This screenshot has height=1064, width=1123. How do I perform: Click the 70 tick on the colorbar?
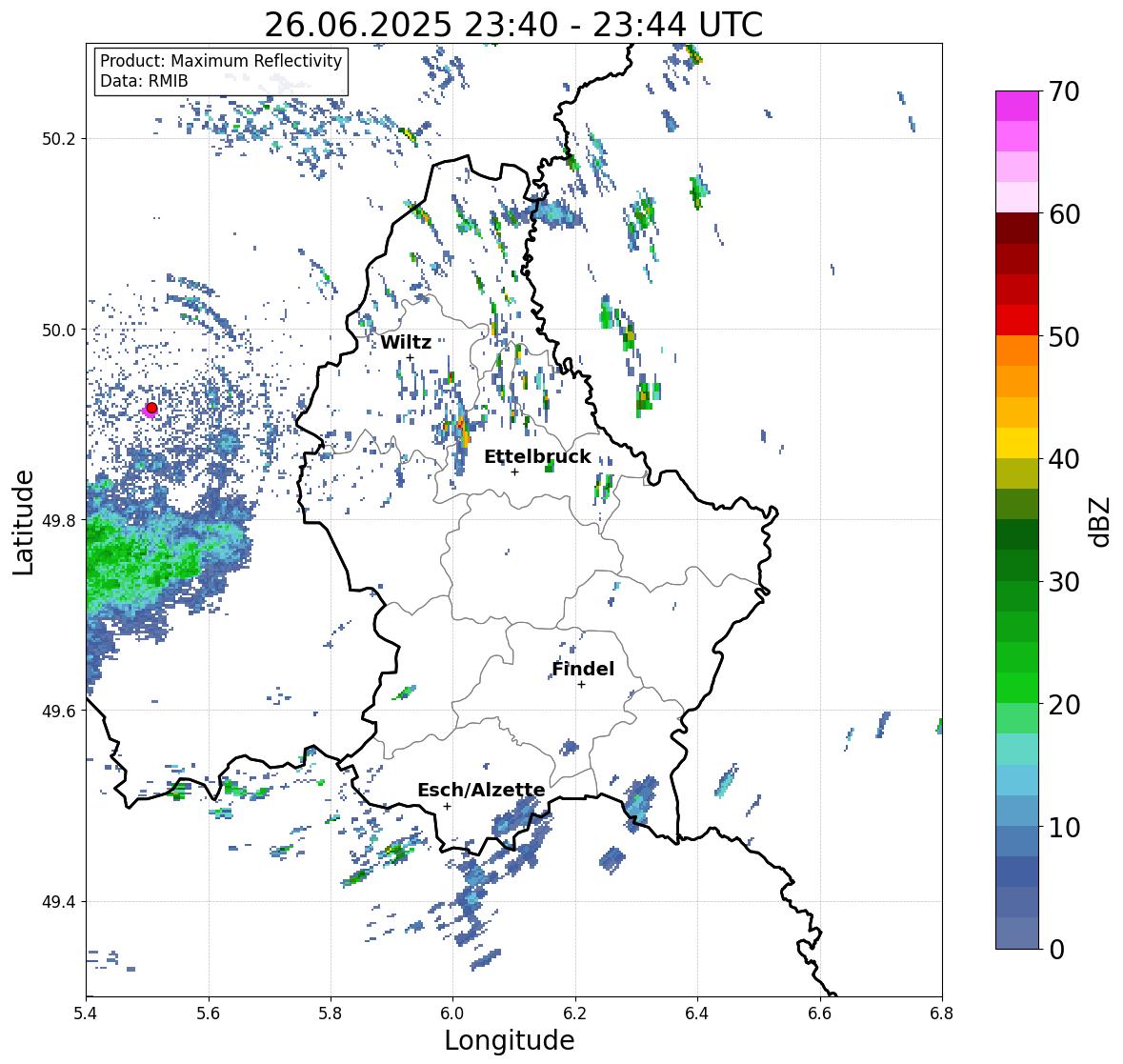[1063, 91]
